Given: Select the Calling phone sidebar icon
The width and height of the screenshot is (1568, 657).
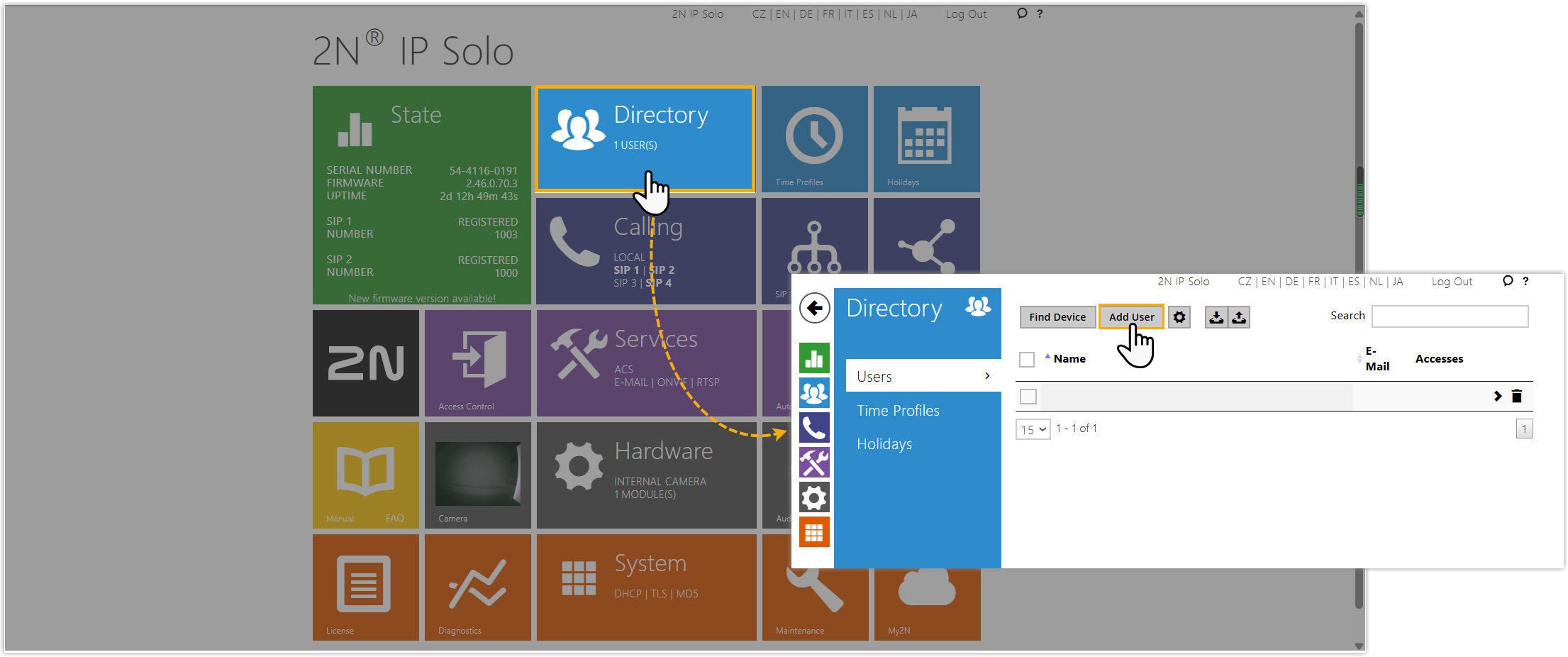Looking at the screenshot, I should click(x=814, y=428).
